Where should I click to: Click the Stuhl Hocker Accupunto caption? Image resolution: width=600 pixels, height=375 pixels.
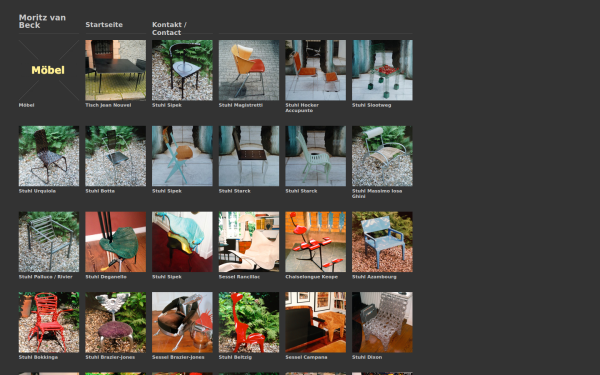coord(302,108)
